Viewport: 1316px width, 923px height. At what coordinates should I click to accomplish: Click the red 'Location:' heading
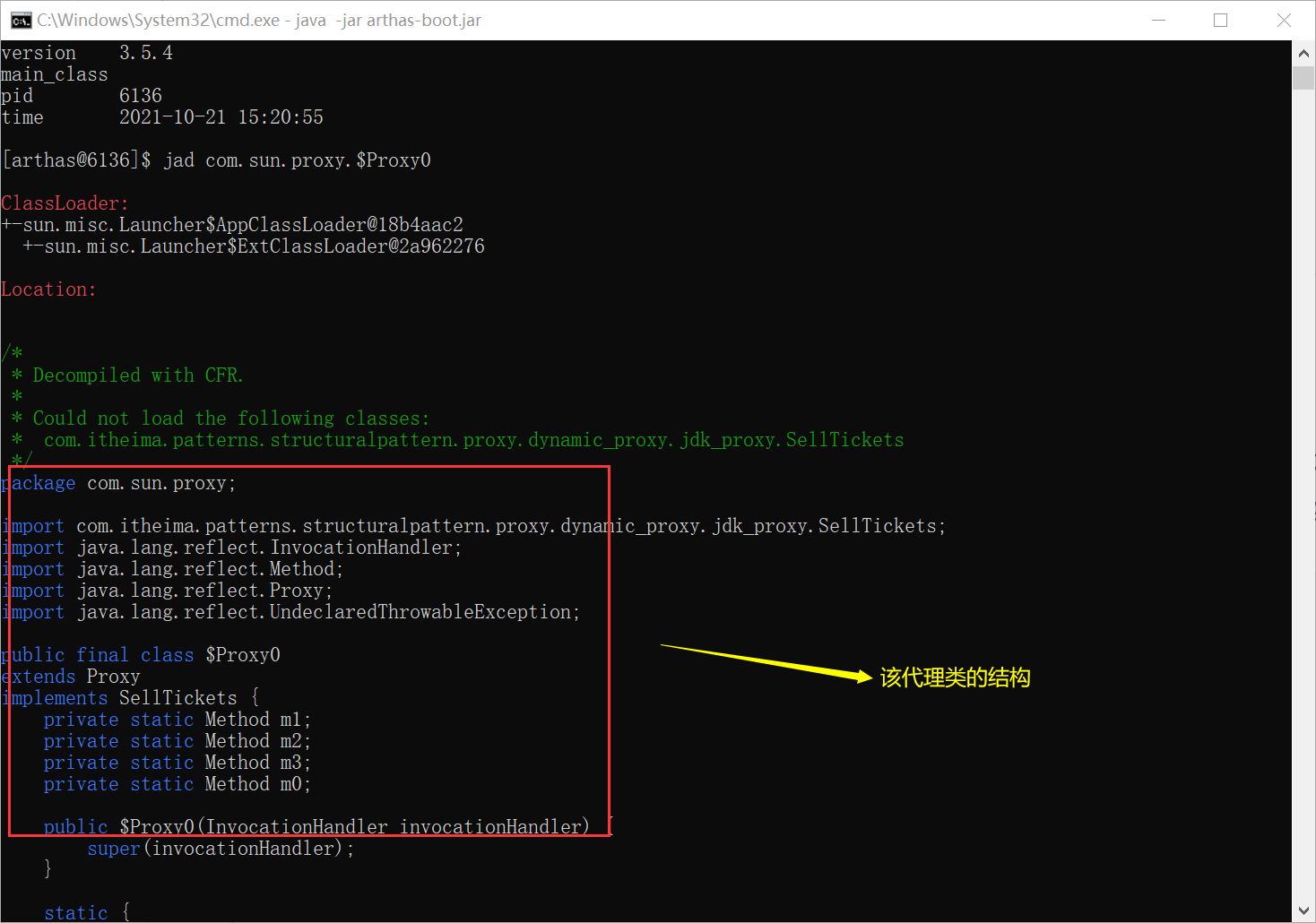48,289
